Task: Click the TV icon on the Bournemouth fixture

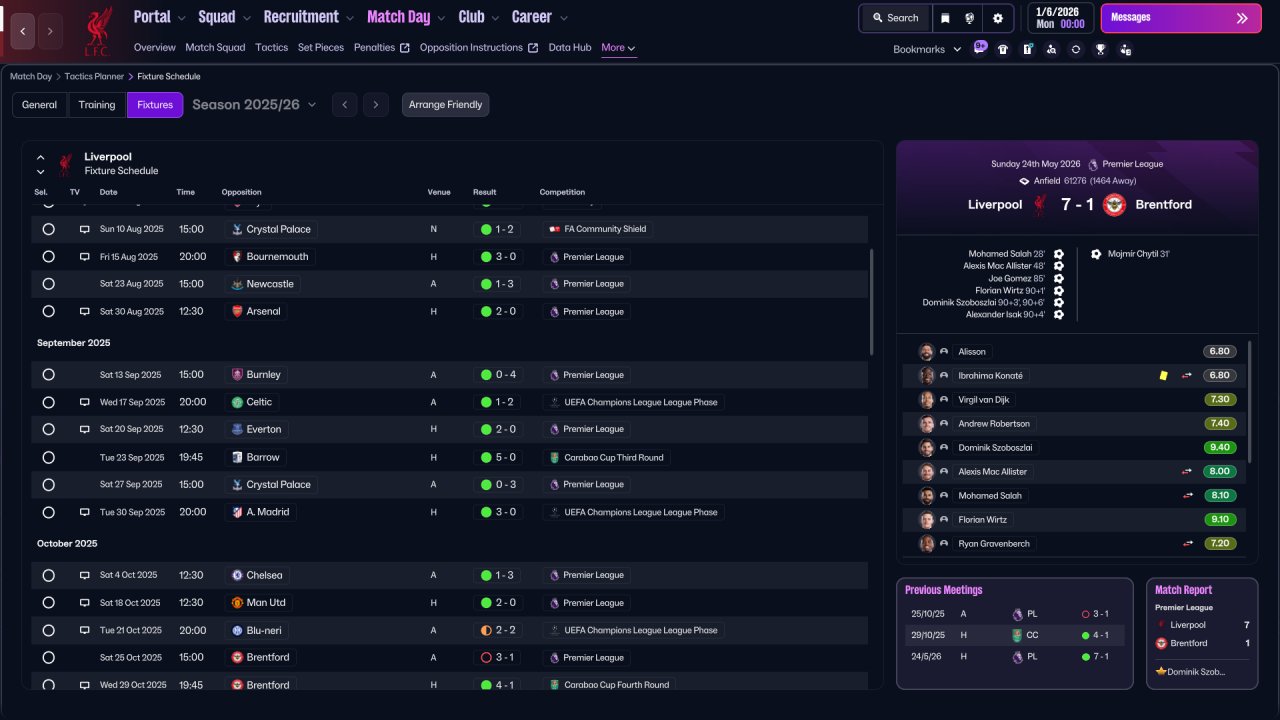Action: coord(85,257)
